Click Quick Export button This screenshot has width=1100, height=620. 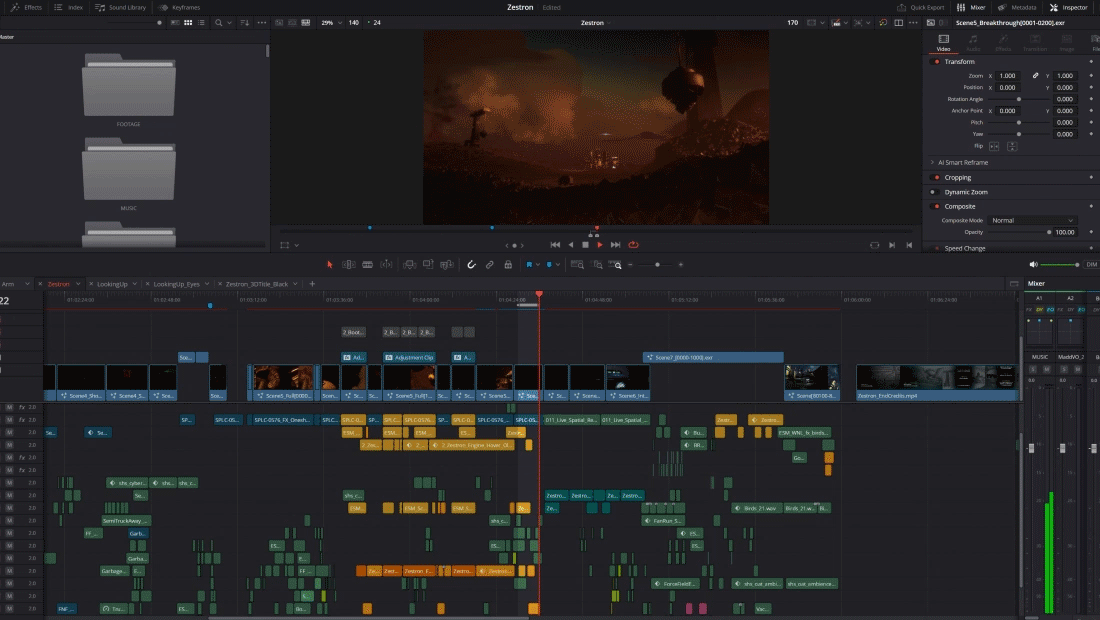(x=920, y=7)
